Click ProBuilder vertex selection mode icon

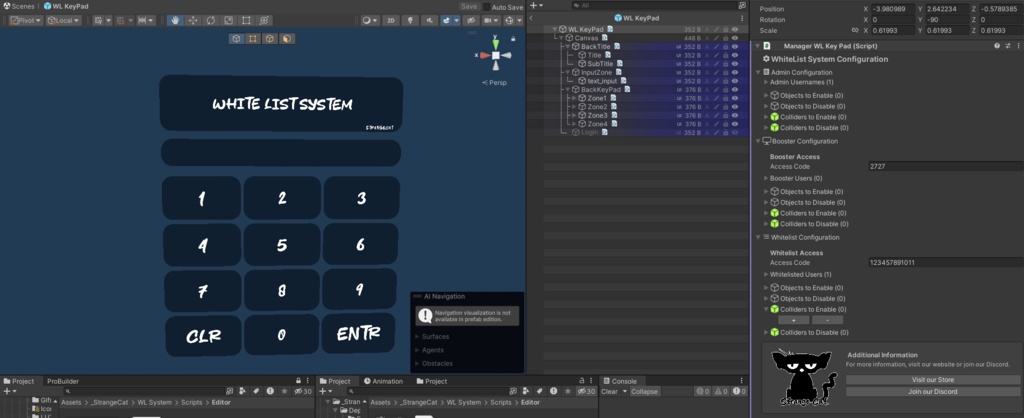[253, 39]
